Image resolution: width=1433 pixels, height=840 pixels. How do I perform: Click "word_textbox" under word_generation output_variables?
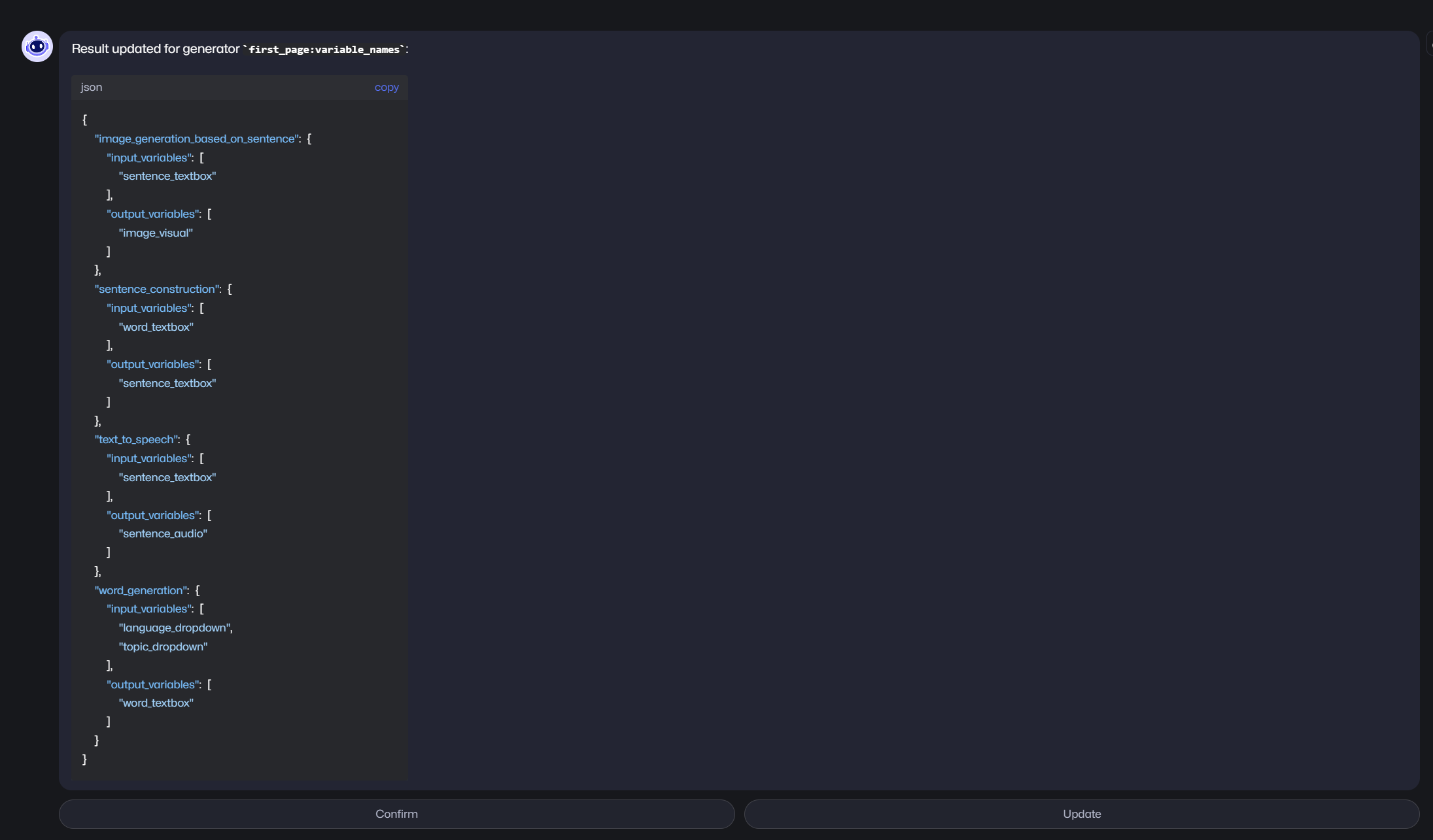tap(156, 703)
